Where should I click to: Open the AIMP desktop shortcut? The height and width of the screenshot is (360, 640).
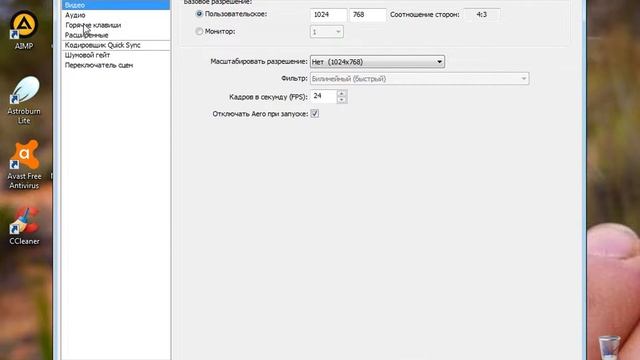[24, 29]
